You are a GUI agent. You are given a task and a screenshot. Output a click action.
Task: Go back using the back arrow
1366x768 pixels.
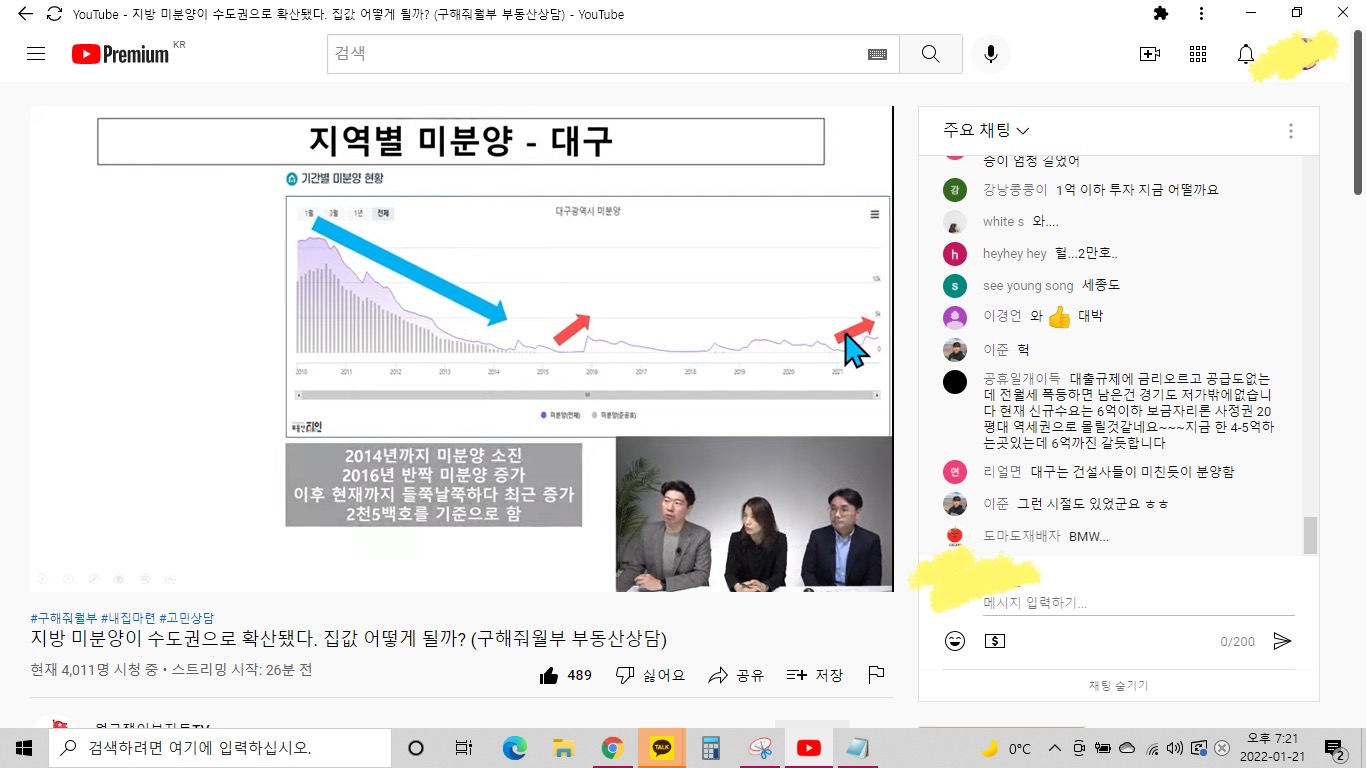[25, 14]
